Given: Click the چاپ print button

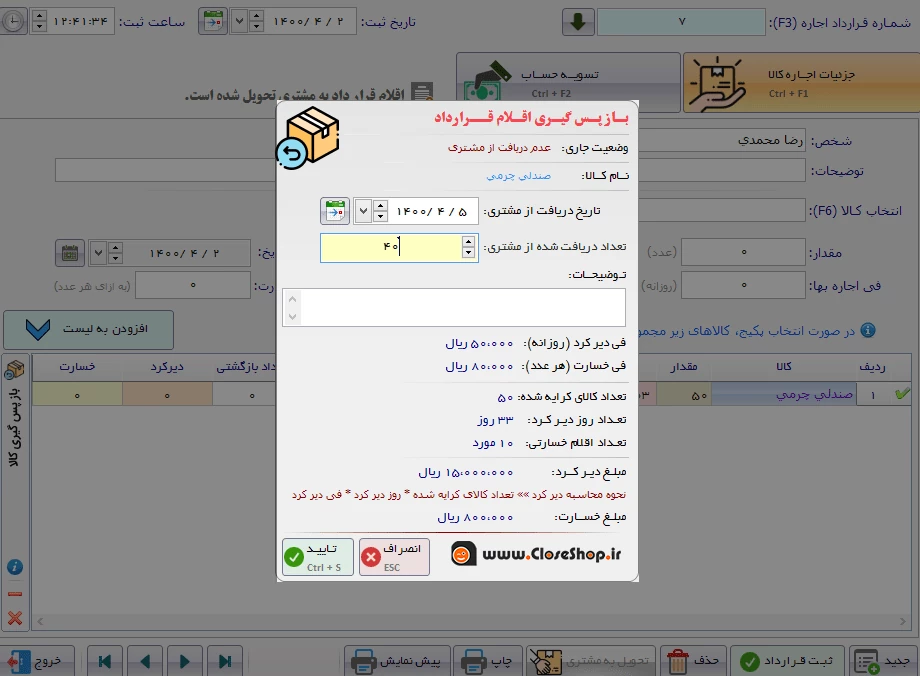Looking at the screenshot, I should (488, 661).
